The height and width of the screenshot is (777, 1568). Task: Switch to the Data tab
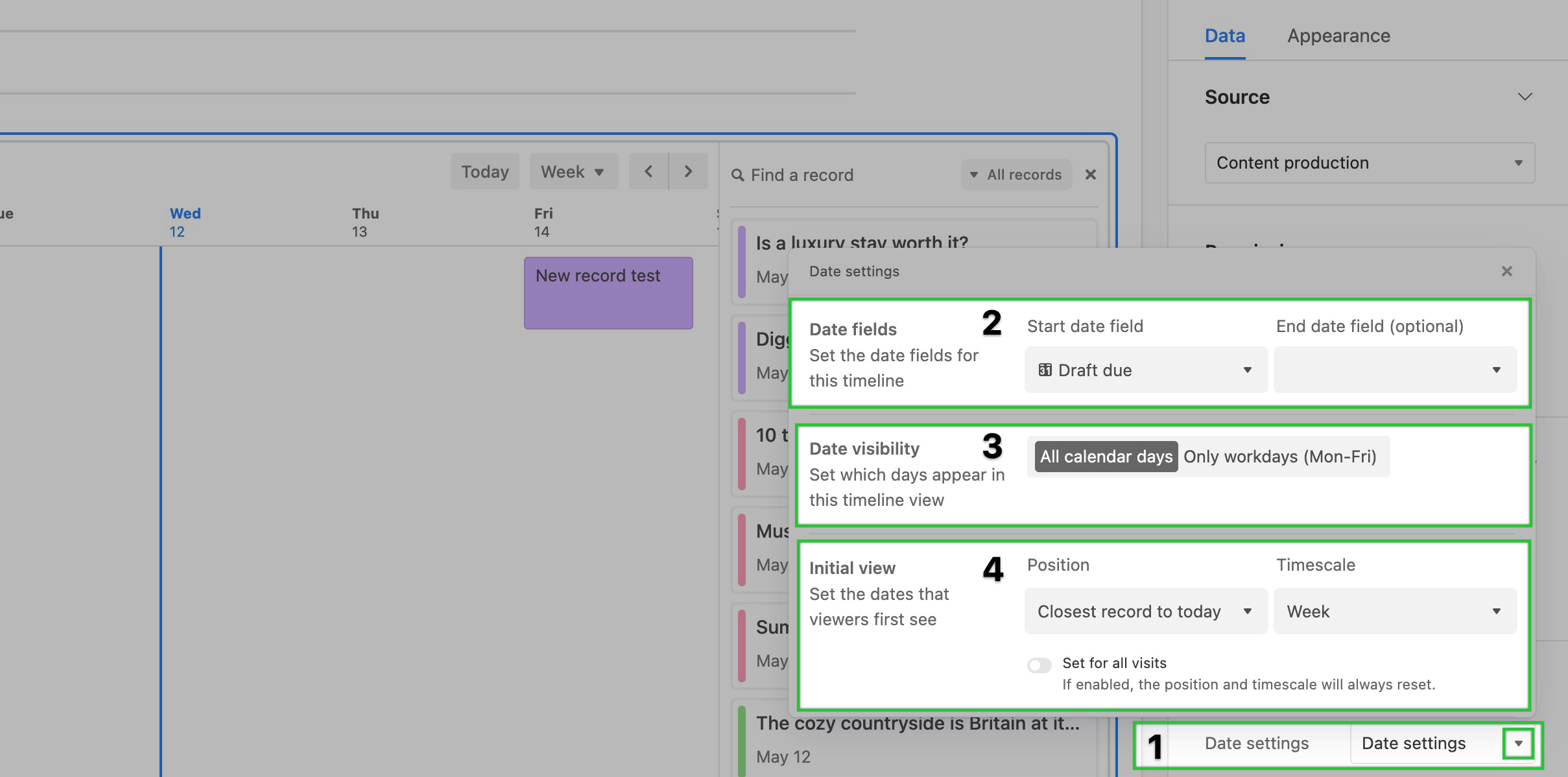tap(1225, 36)
